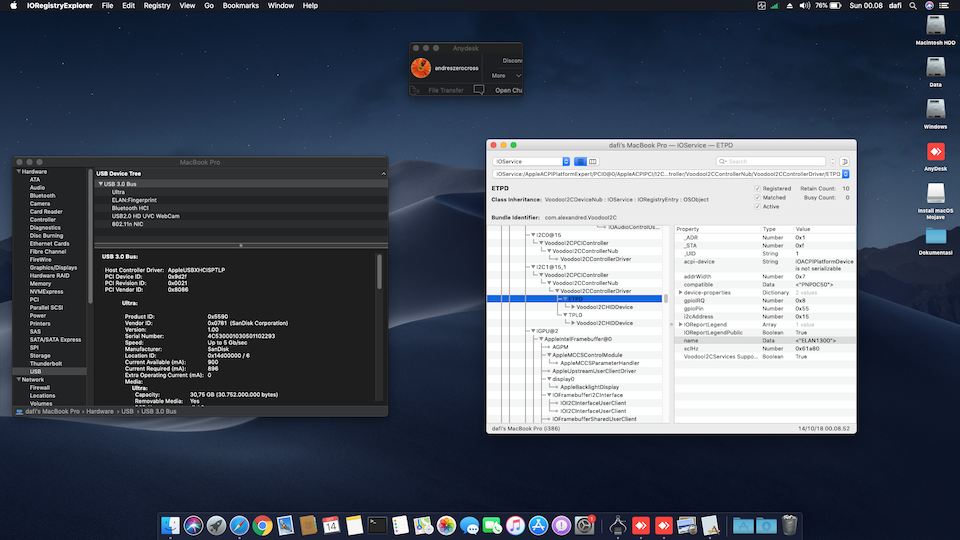This screenshot has width=960, height=540.
Task: Open App Store from the dock
Action: click(538, 524)
